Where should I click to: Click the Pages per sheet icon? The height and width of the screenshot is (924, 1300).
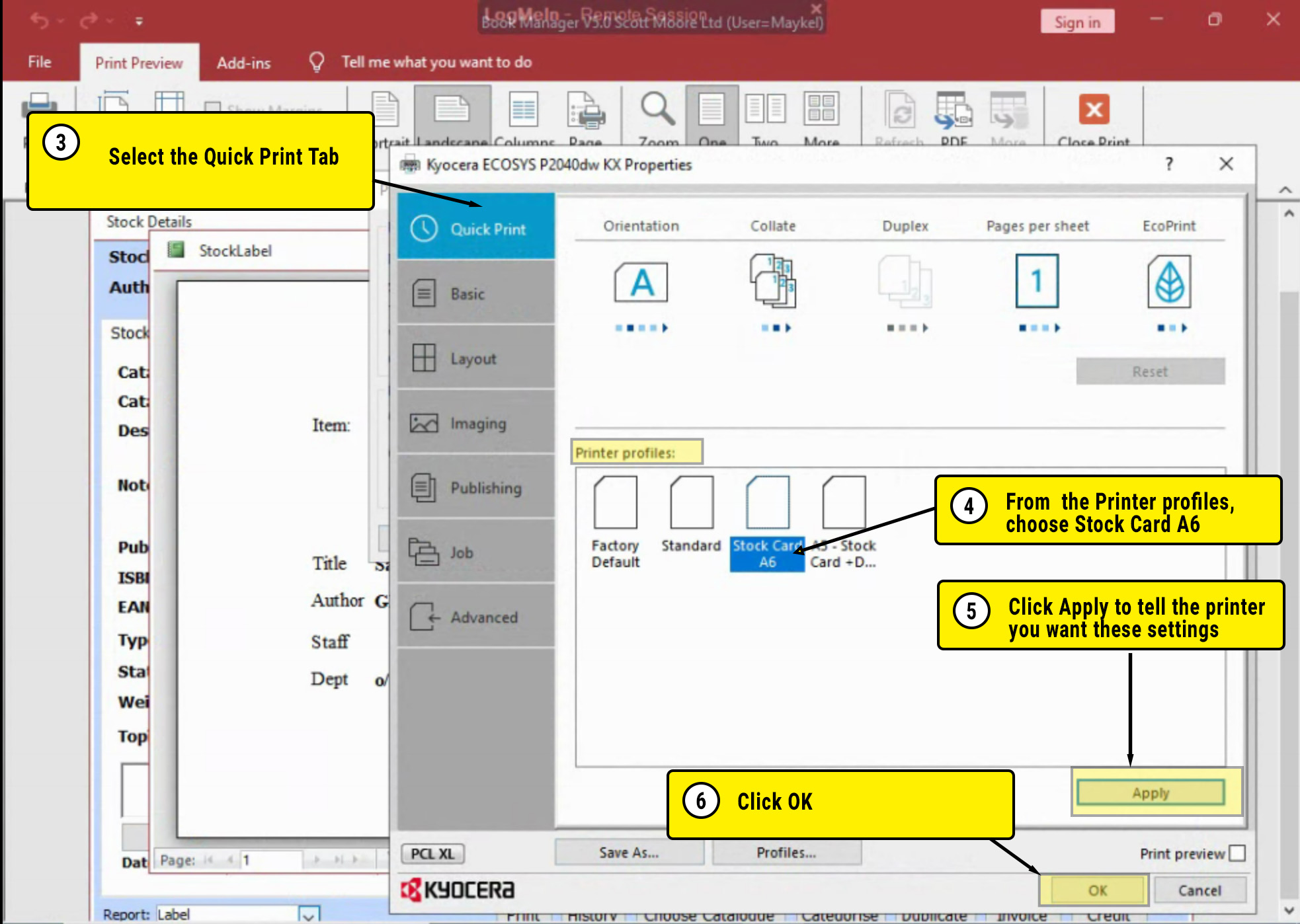pos(1037,281)
